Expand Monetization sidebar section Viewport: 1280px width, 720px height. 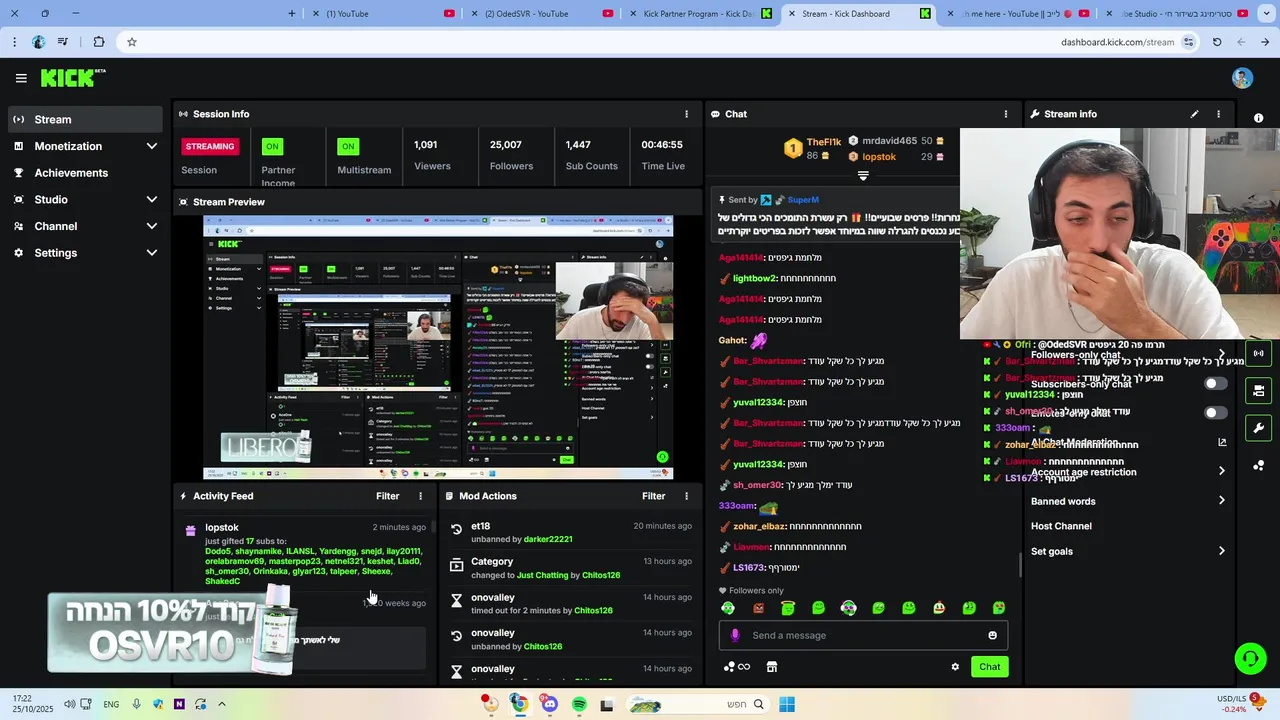coord(152,146)
